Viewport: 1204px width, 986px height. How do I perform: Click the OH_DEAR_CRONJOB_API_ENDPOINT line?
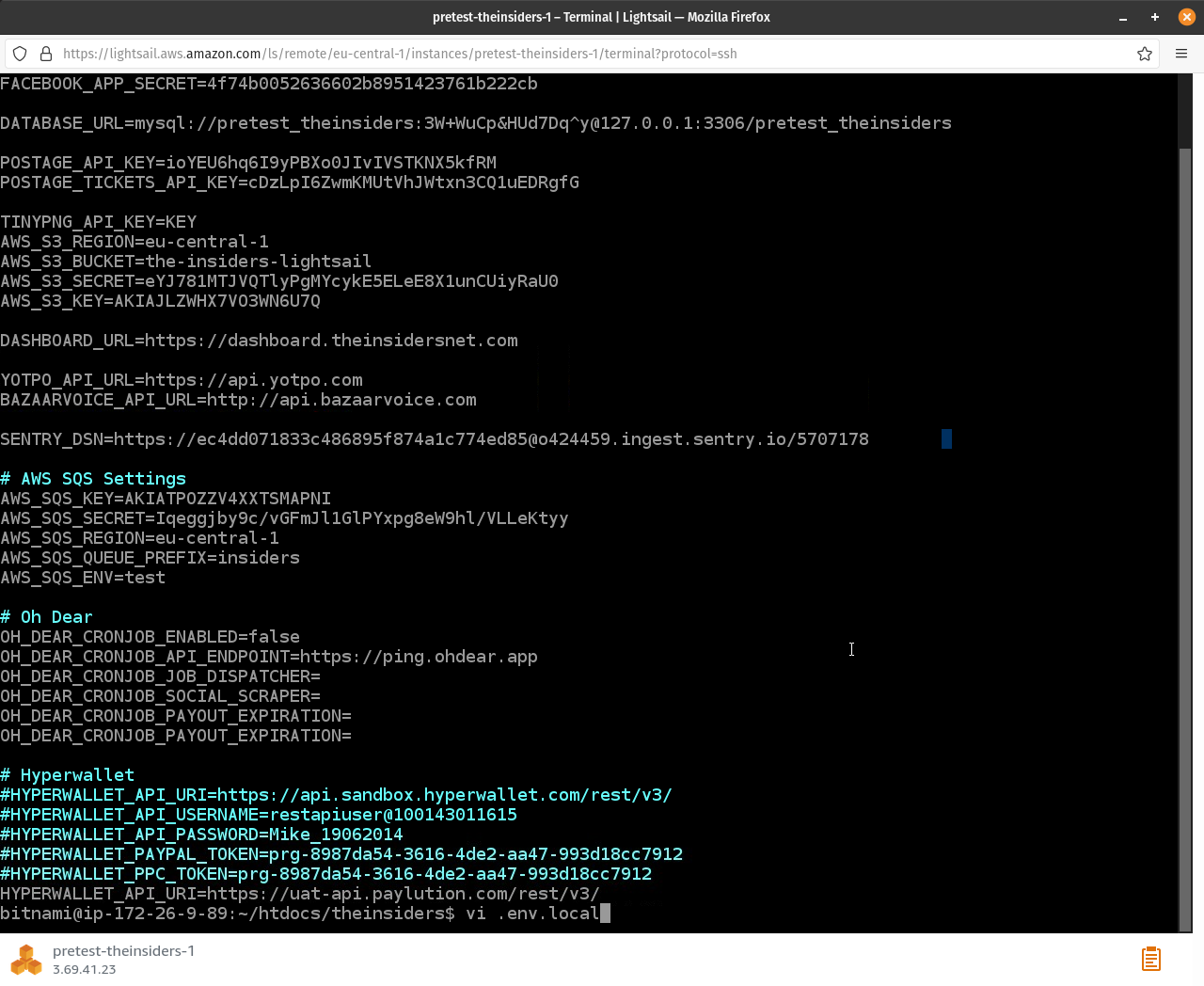[x=269, y=657]
